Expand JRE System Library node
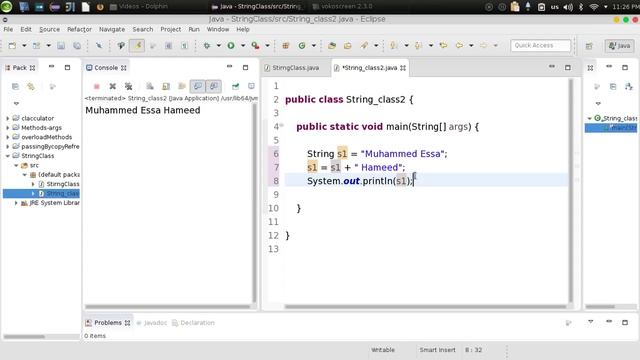This screenshot has height=360, width=640. click(x=16, y=203)
